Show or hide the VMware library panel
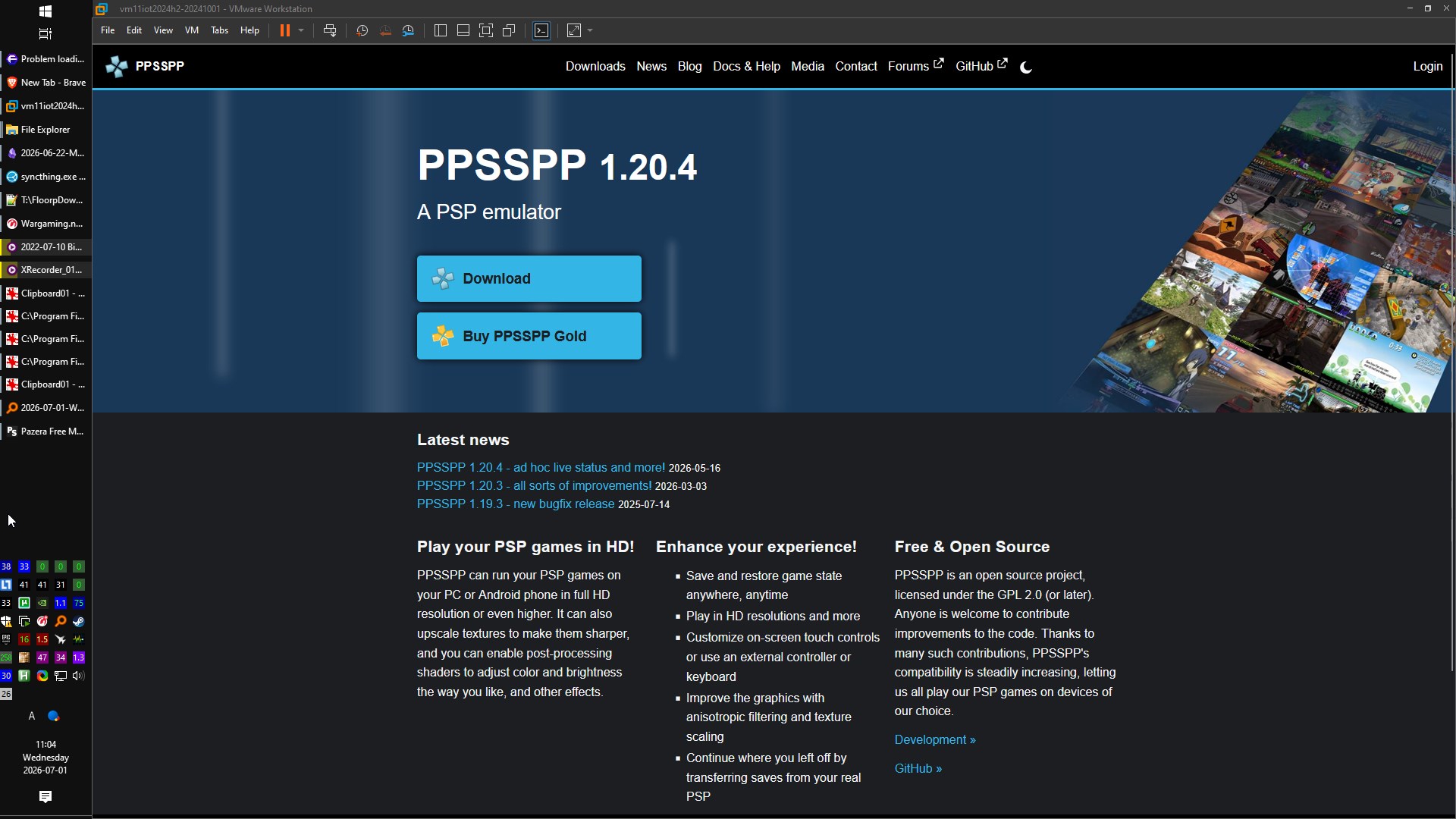The height and width of the screenshot is (819, 1456). [441, 30]
